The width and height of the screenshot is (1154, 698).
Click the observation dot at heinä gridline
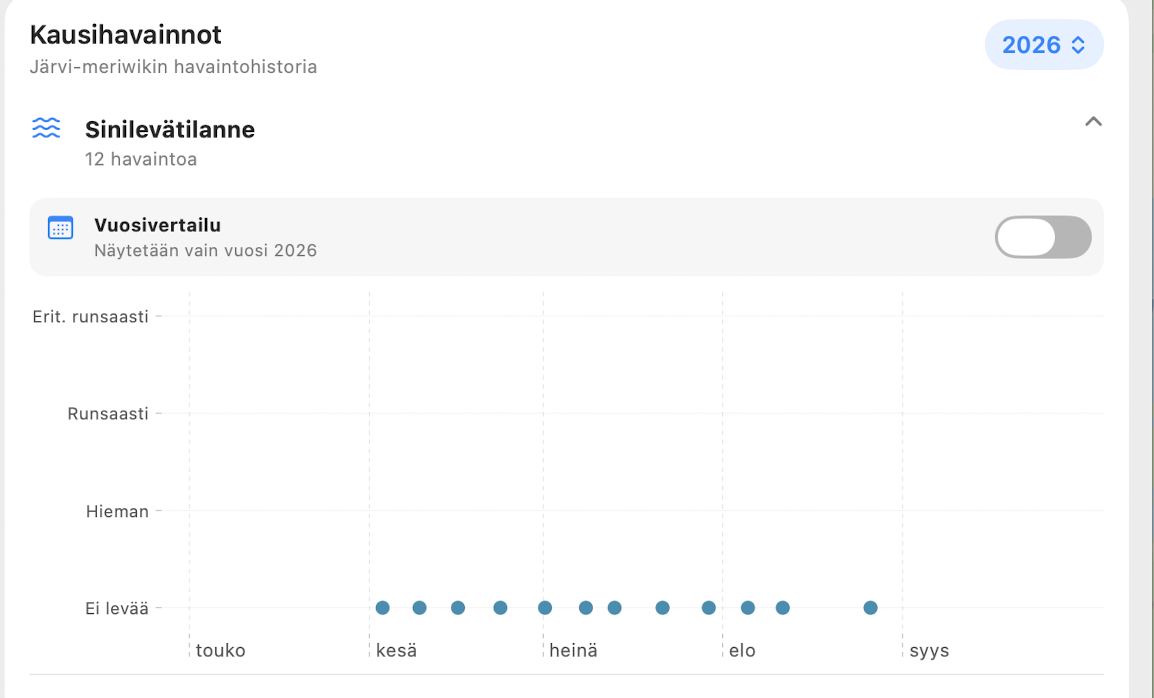(x=545, y=607)
